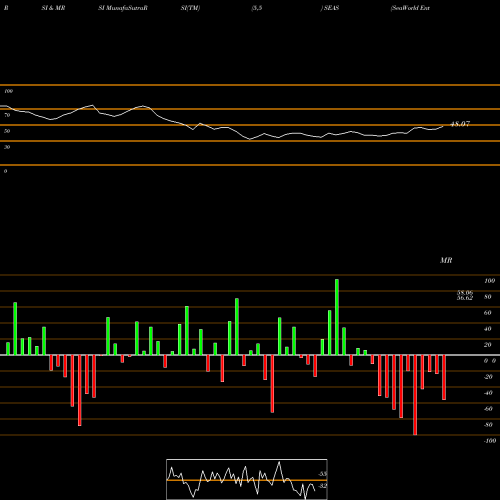Image resolution: width=500 pixels, height=500 pixels.
Task: Click the MR value '58.06'
Action: coord(465,292)
